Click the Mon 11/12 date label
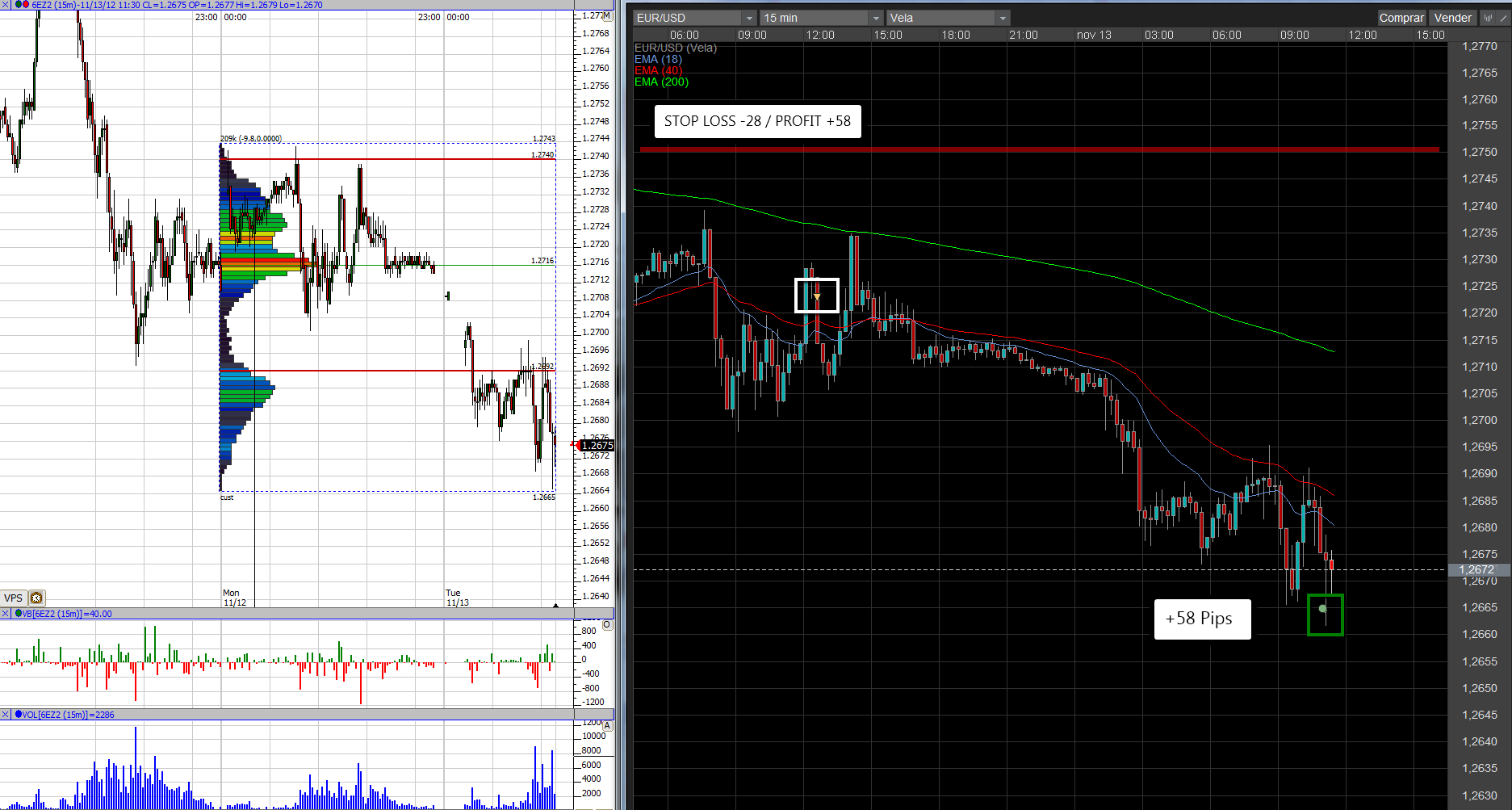The image size is (1512, 810). pos(234,598)
